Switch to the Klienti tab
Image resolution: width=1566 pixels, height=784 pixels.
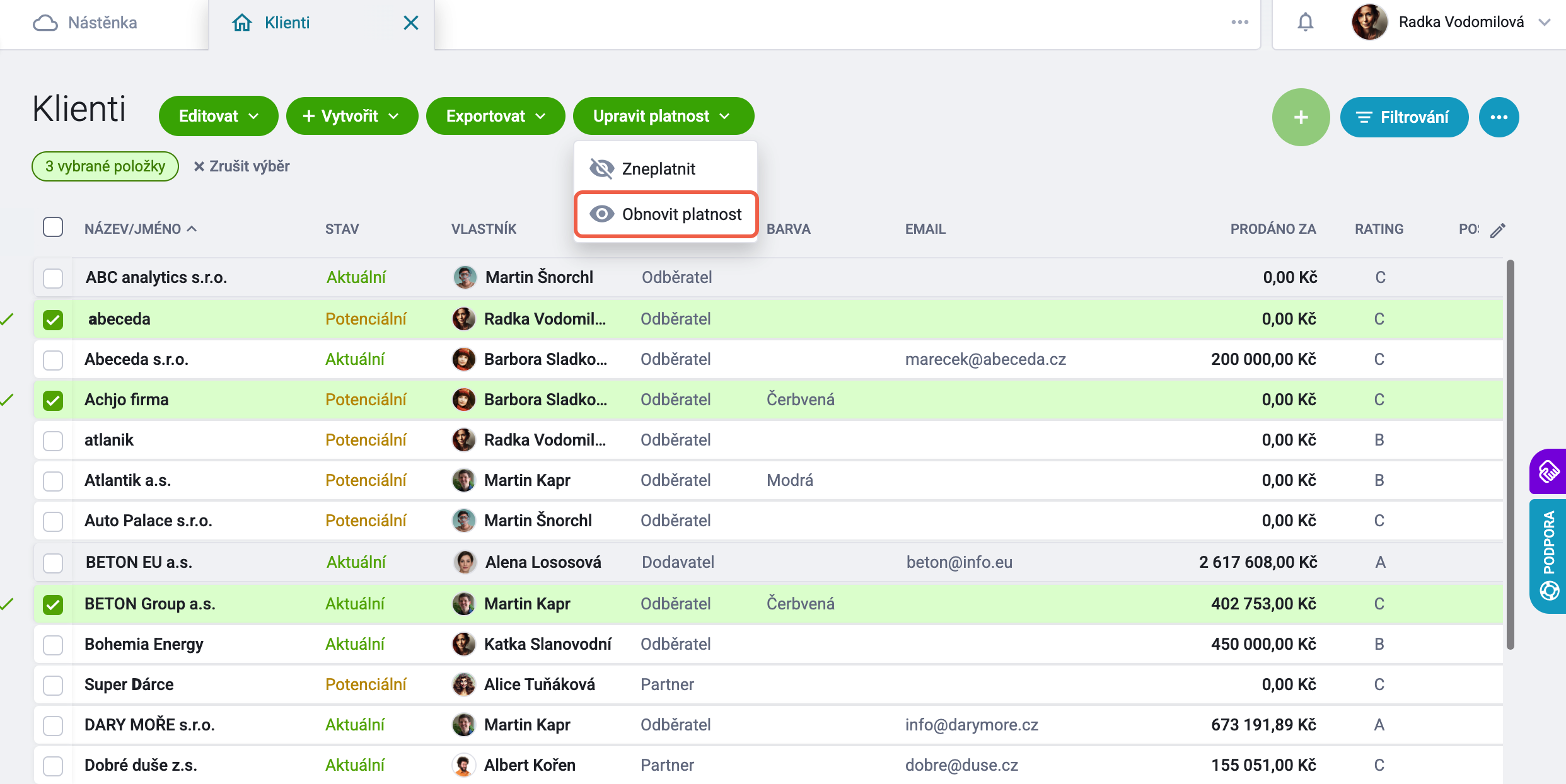(271, 23)
